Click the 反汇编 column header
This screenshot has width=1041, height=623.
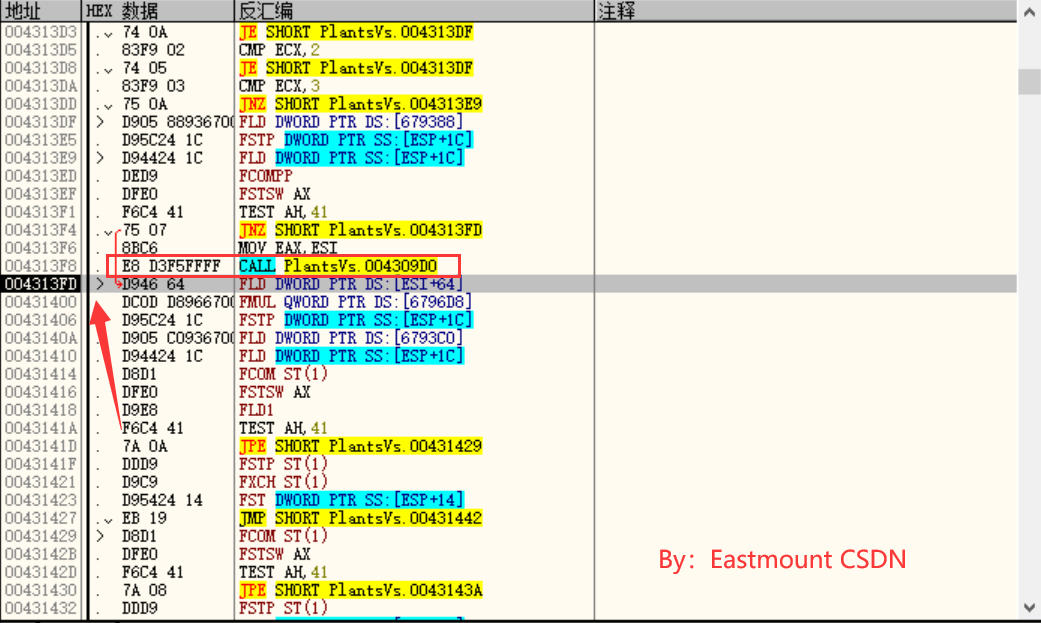tap(414, 11)
